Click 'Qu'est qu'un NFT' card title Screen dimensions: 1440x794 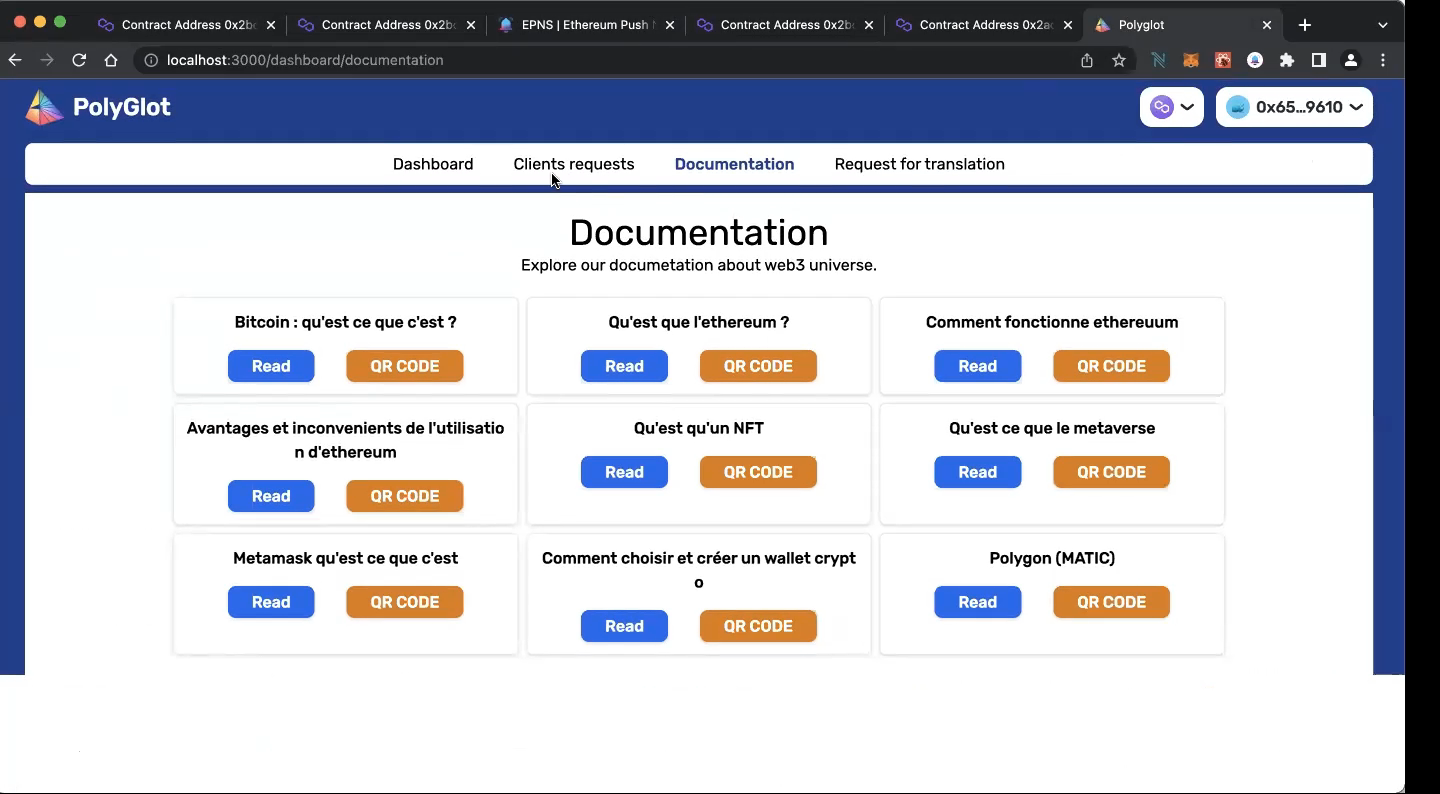pyautogui.click(x=699, y=428)
